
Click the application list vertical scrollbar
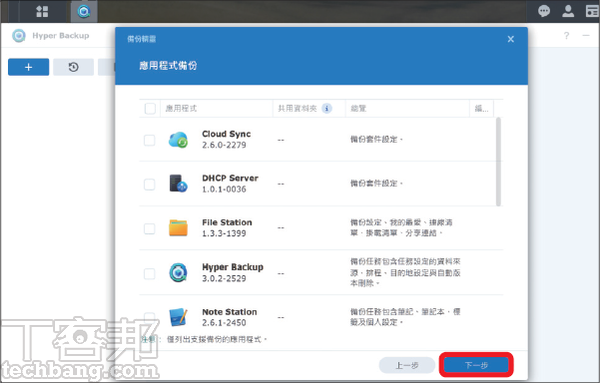pos(498,161)
